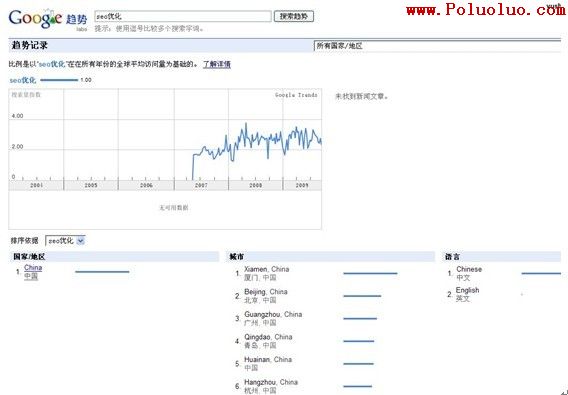The width and height of the screenshot is (568, 395).
Task: Click the 中国 link under China
Action: [x=31, y=276]
